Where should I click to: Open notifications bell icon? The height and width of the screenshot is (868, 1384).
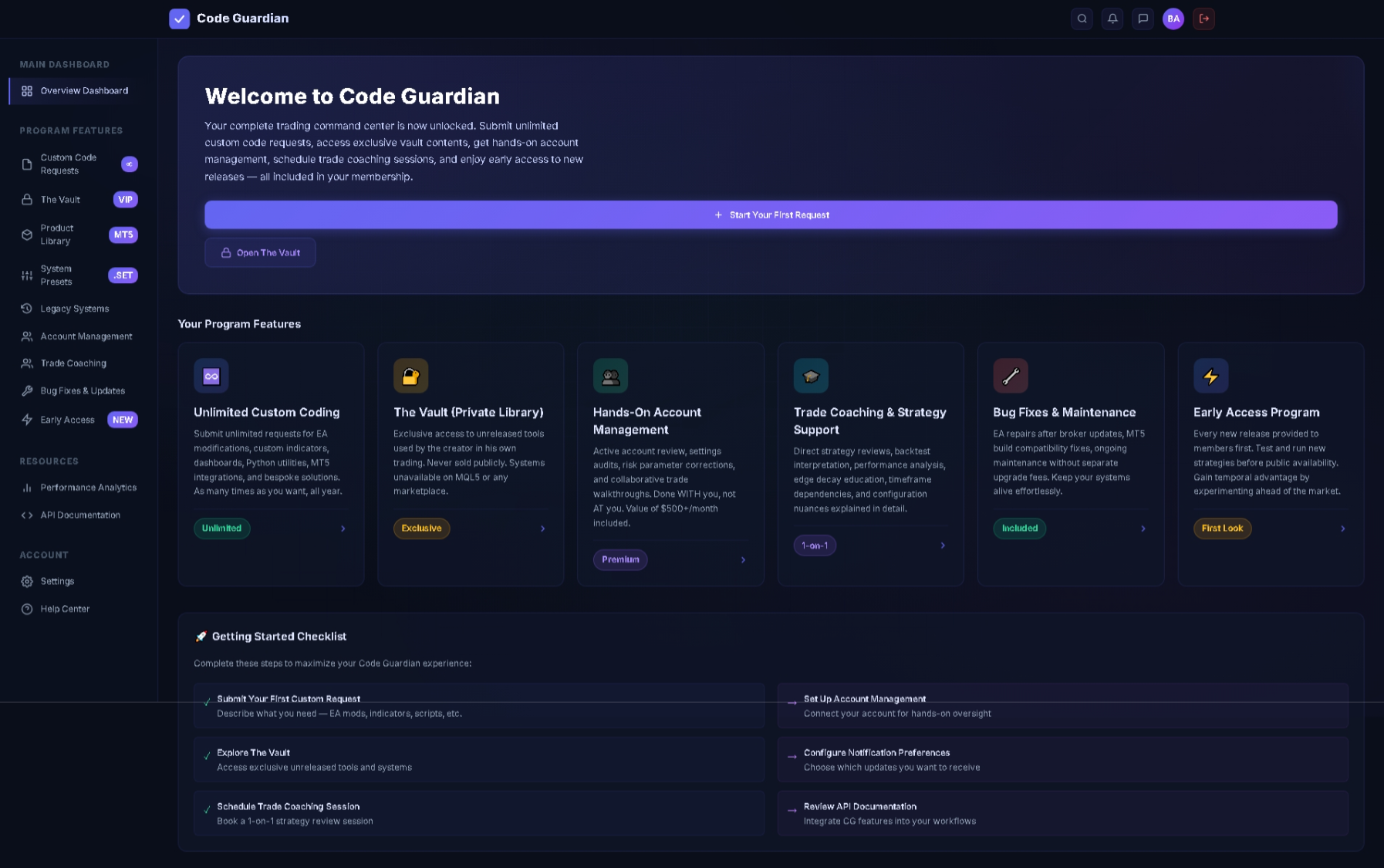coord(1112,19)
